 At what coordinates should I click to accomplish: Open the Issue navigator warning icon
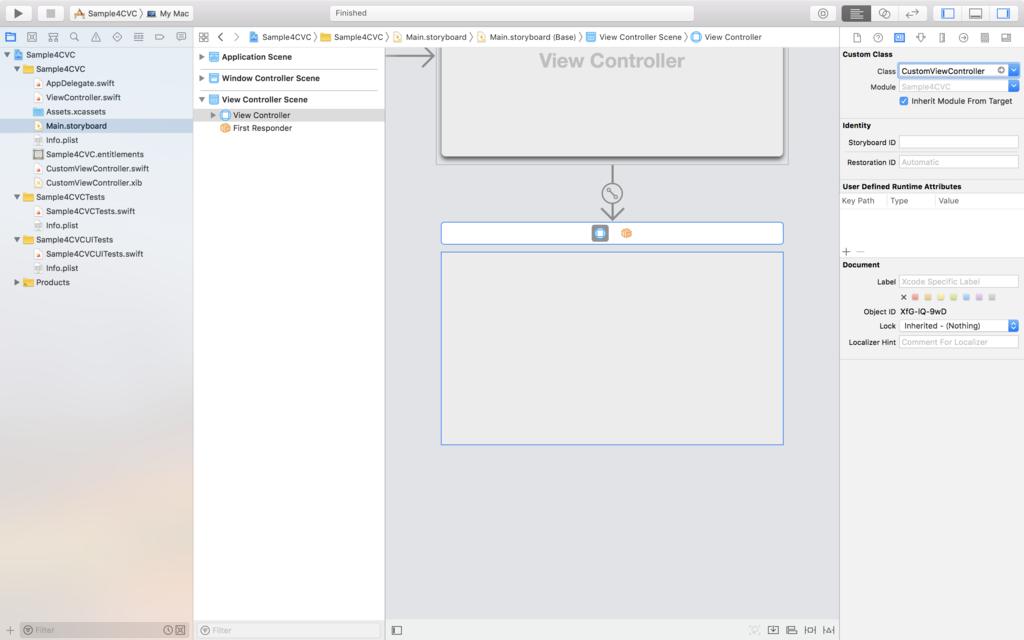coord(96,37)
